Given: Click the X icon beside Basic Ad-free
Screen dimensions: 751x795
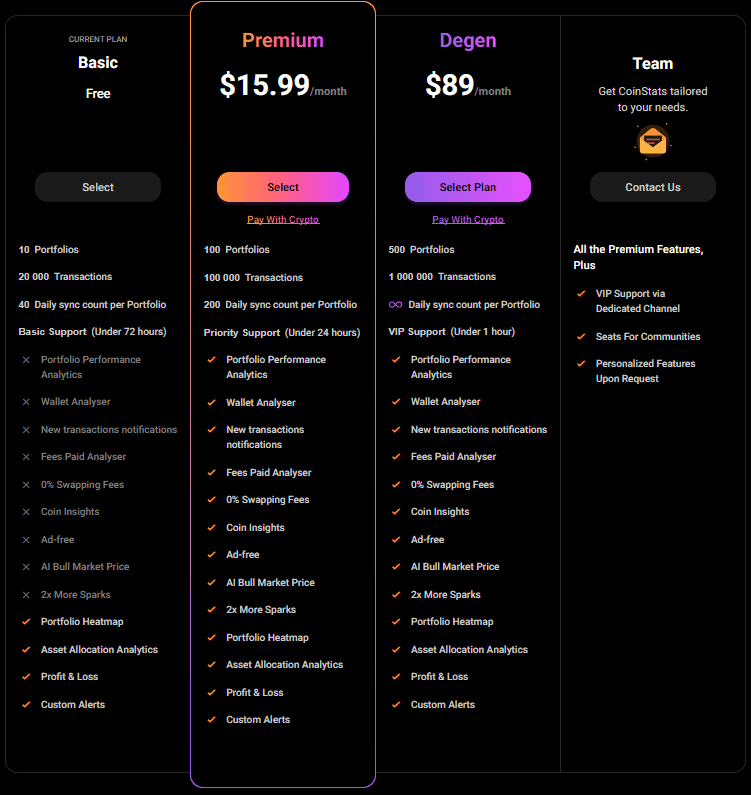Looking at the screenshot, I should [26, 540].
